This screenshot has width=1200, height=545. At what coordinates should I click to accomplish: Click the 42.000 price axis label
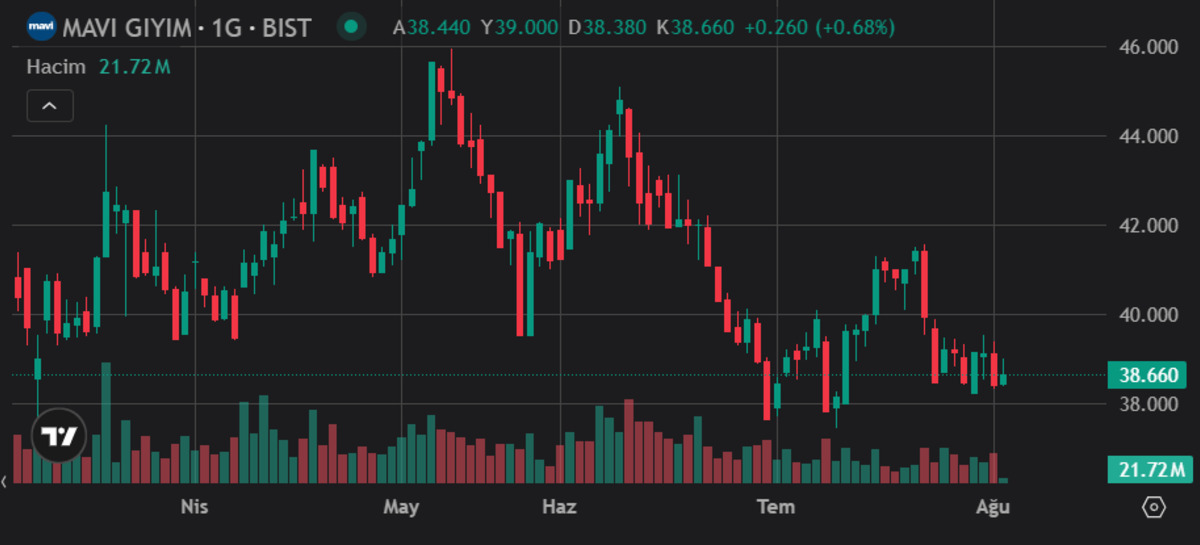(1150, 226)
